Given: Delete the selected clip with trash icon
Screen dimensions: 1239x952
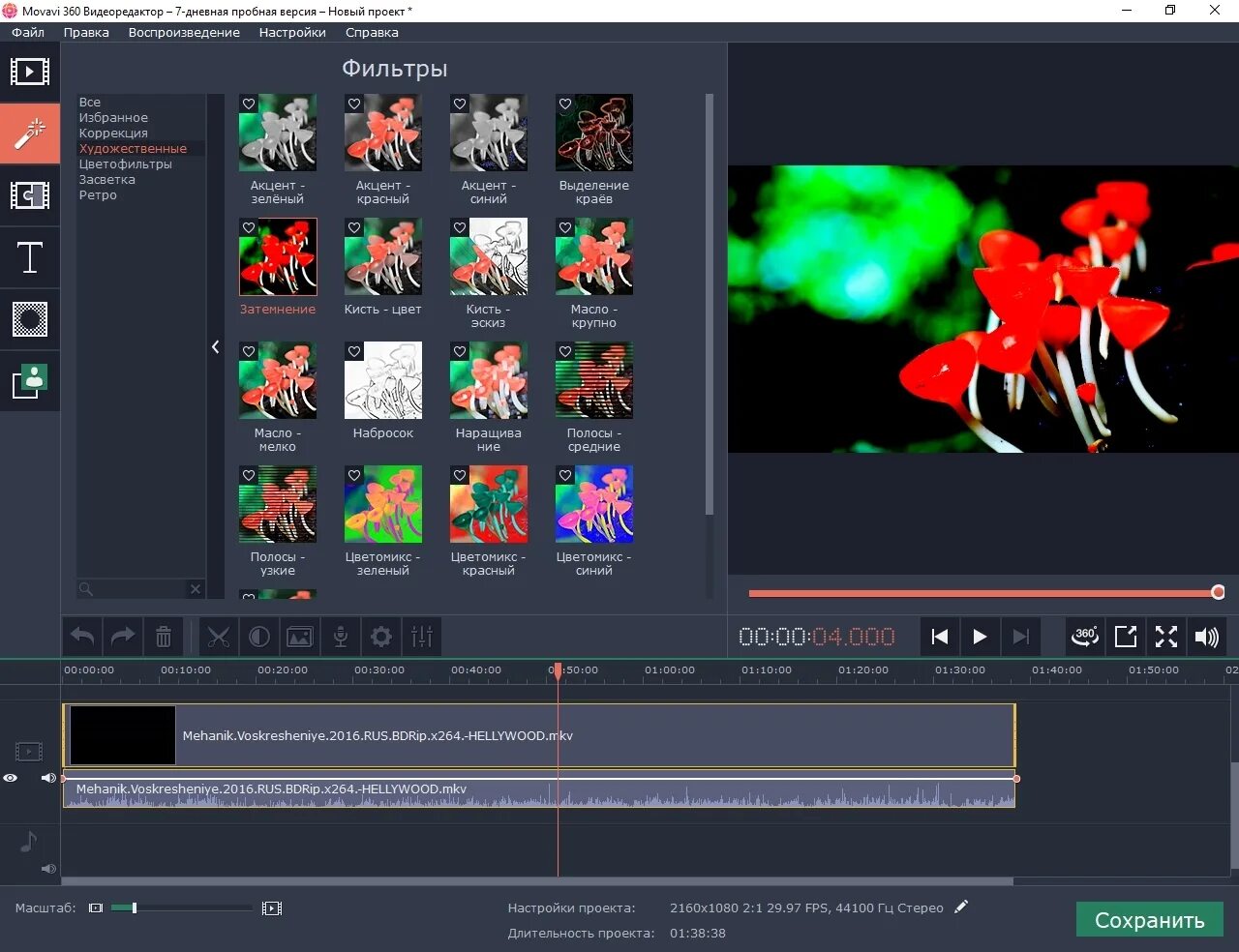Looking at the screenshot, I should coord(164,637).
